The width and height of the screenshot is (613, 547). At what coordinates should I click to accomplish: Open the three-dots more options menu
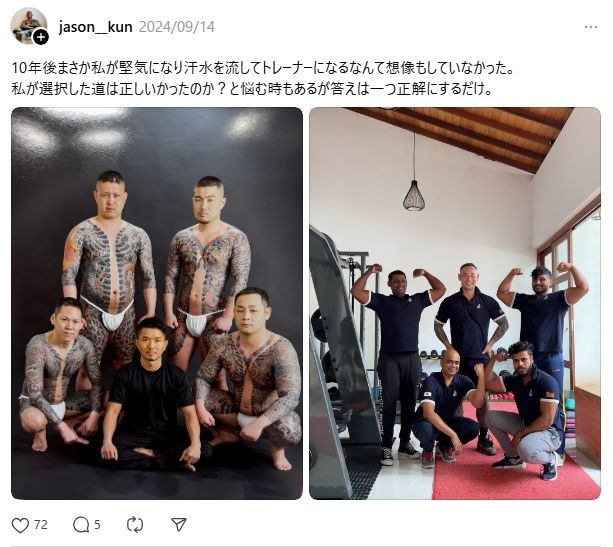click(x=591, y=27)
